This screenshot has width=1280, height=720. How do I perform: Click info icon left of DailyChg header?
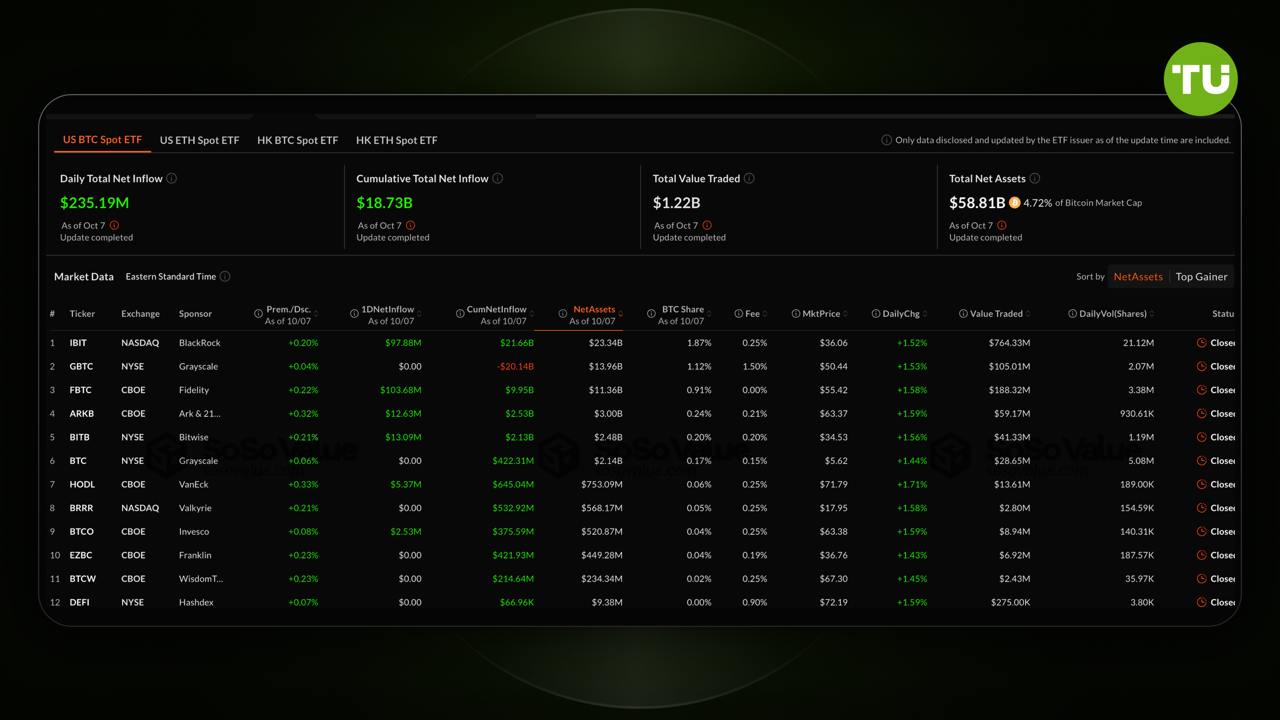coord(875,314)
